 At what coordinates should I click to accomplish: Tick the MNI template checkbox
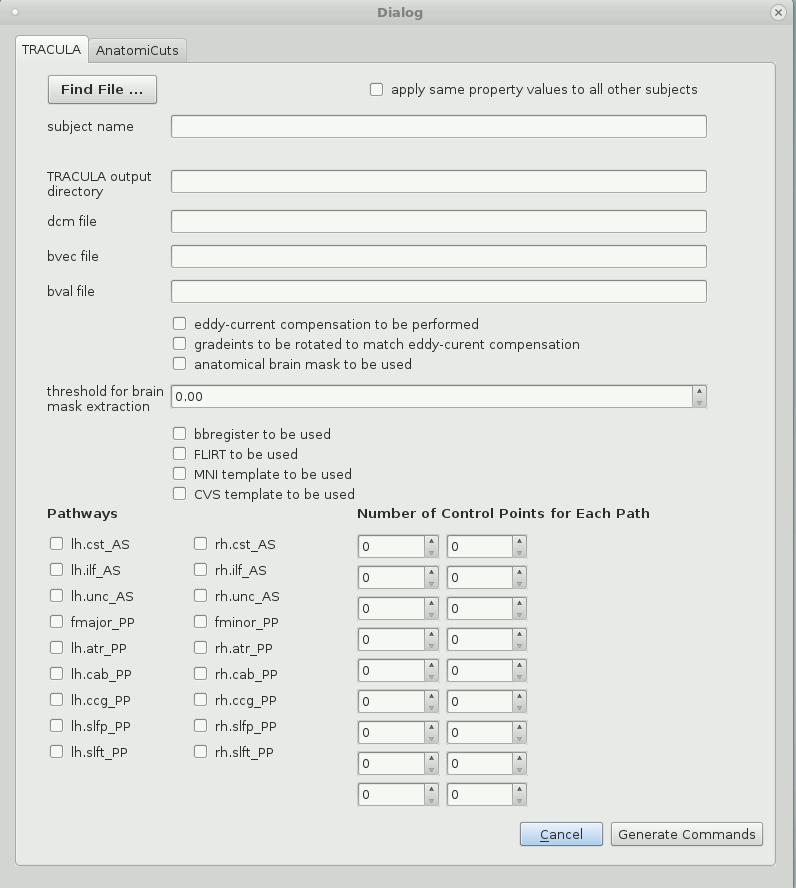[x=180, y=474]
